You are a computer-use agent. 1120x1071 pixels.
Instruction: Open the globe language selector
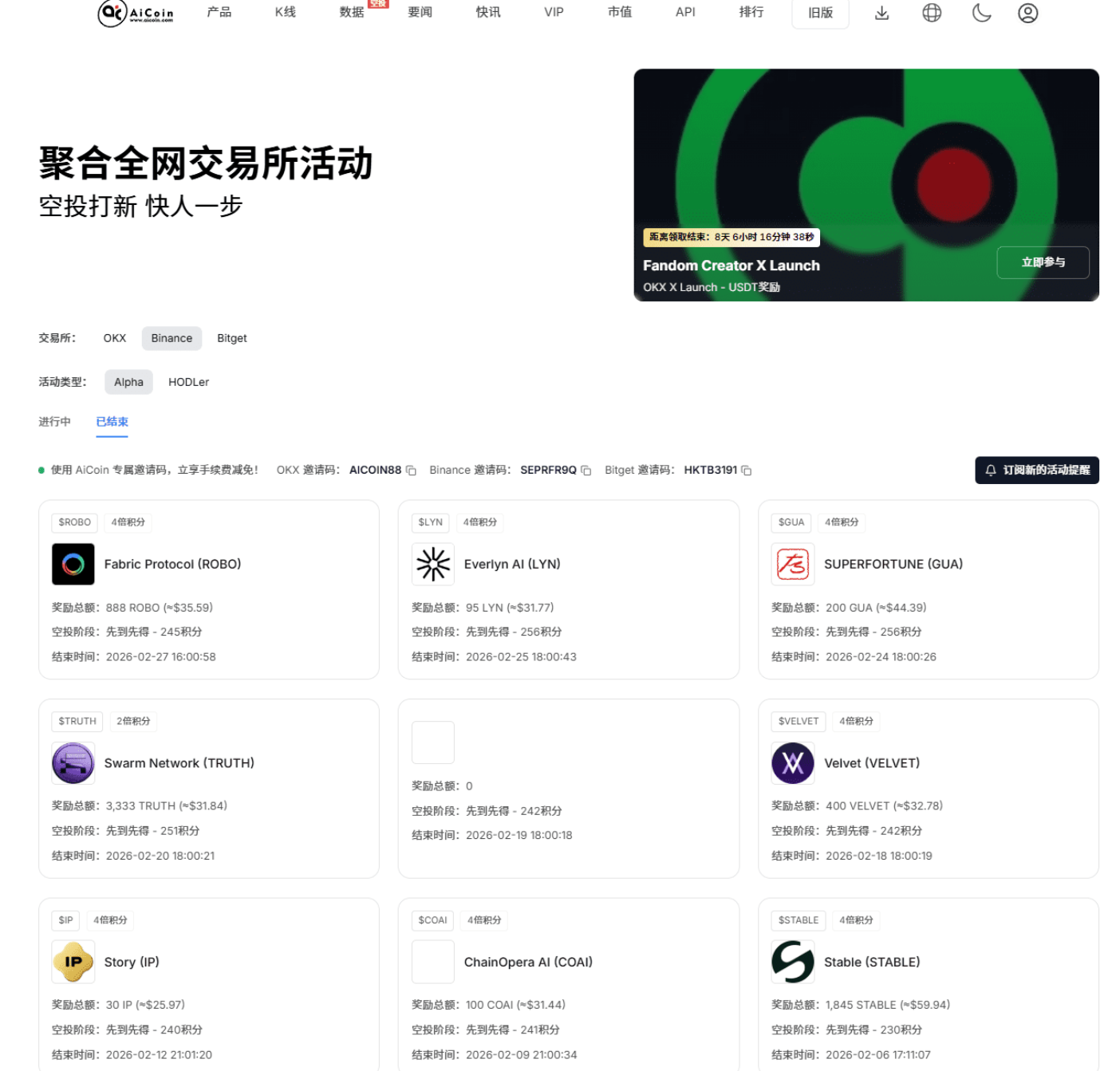coord(931,13)
